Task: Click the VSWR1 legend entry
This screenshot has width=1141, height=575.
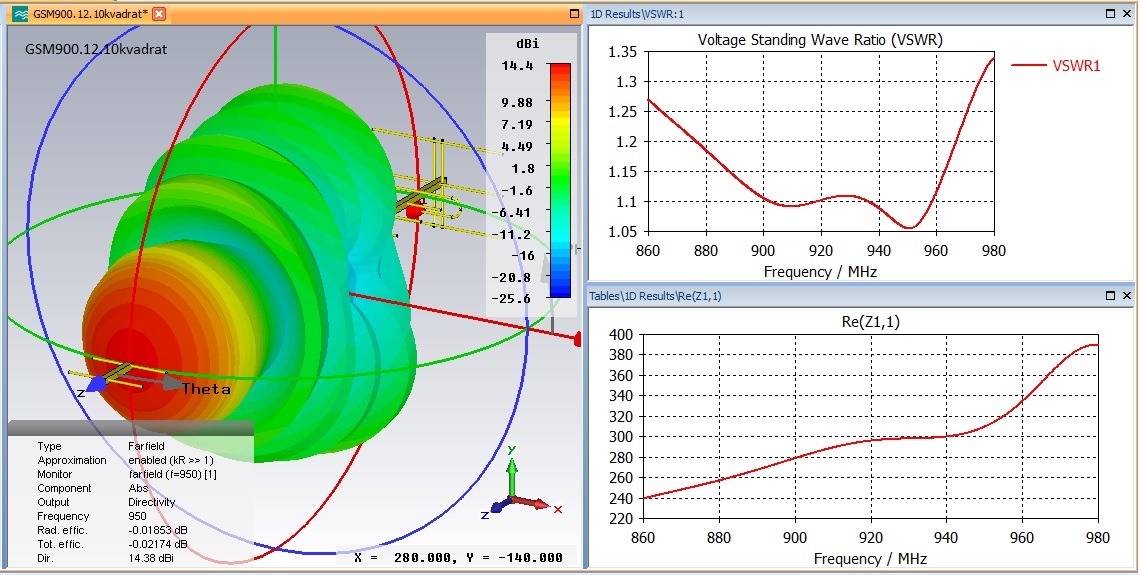Action: pos(1056,66)
